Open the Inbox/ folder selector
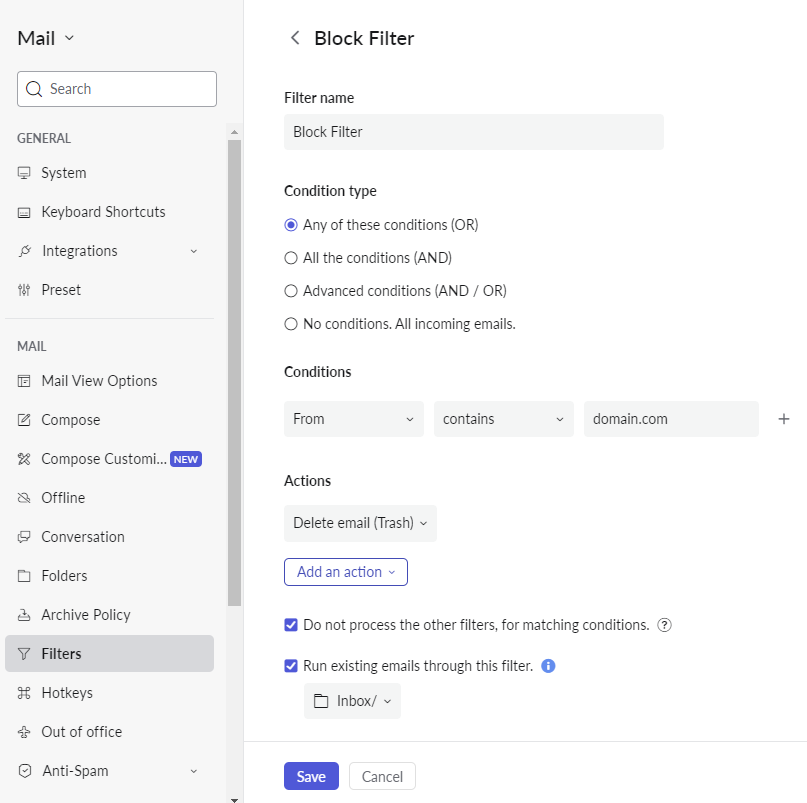Image resolution: width=807 pixels, height=803 pixels. [x=352, y=700]
